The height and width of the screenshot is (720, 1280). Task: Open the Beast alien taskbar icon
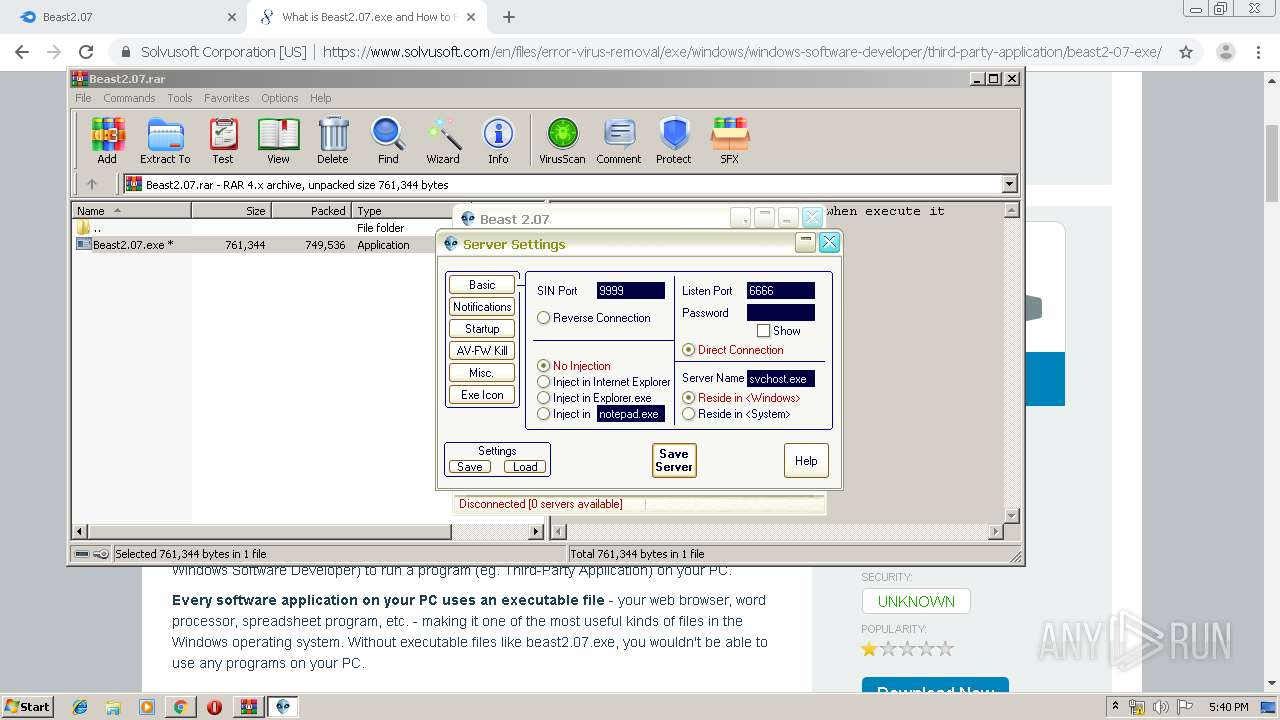[x=283, y=707]
